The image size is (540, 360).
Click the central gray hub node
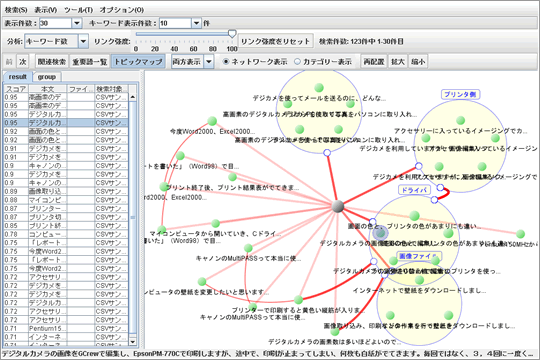pos(338,206)
